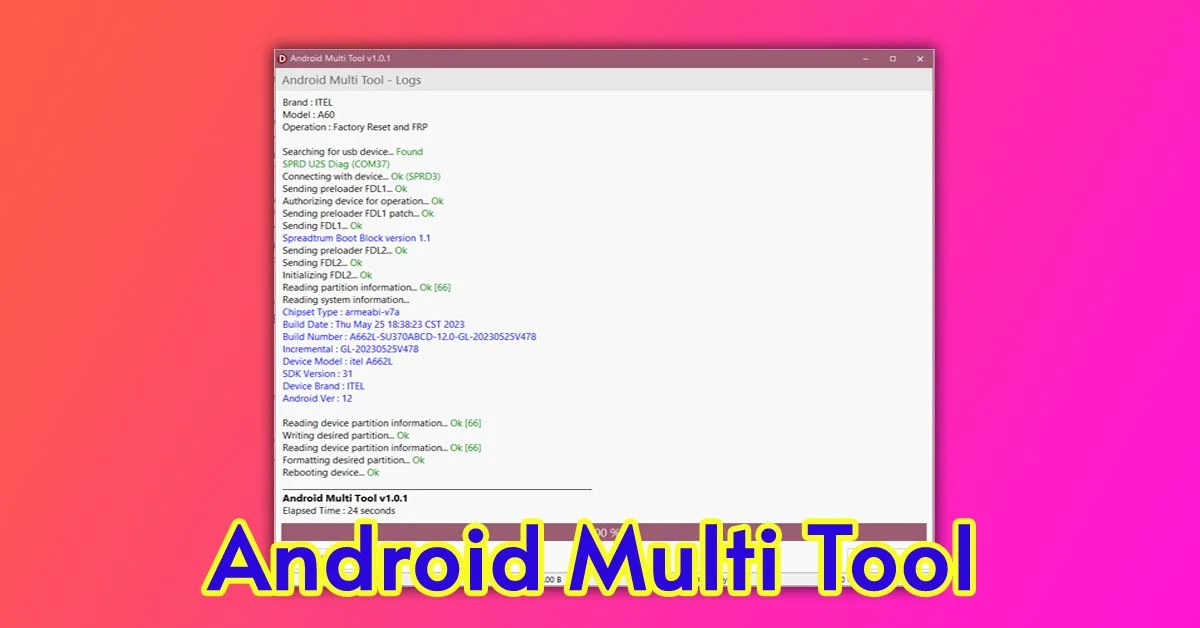Select 'Spreadtrum Boot Block version 1.1' line
The image size is (1200, 628).
click(357, 238)
